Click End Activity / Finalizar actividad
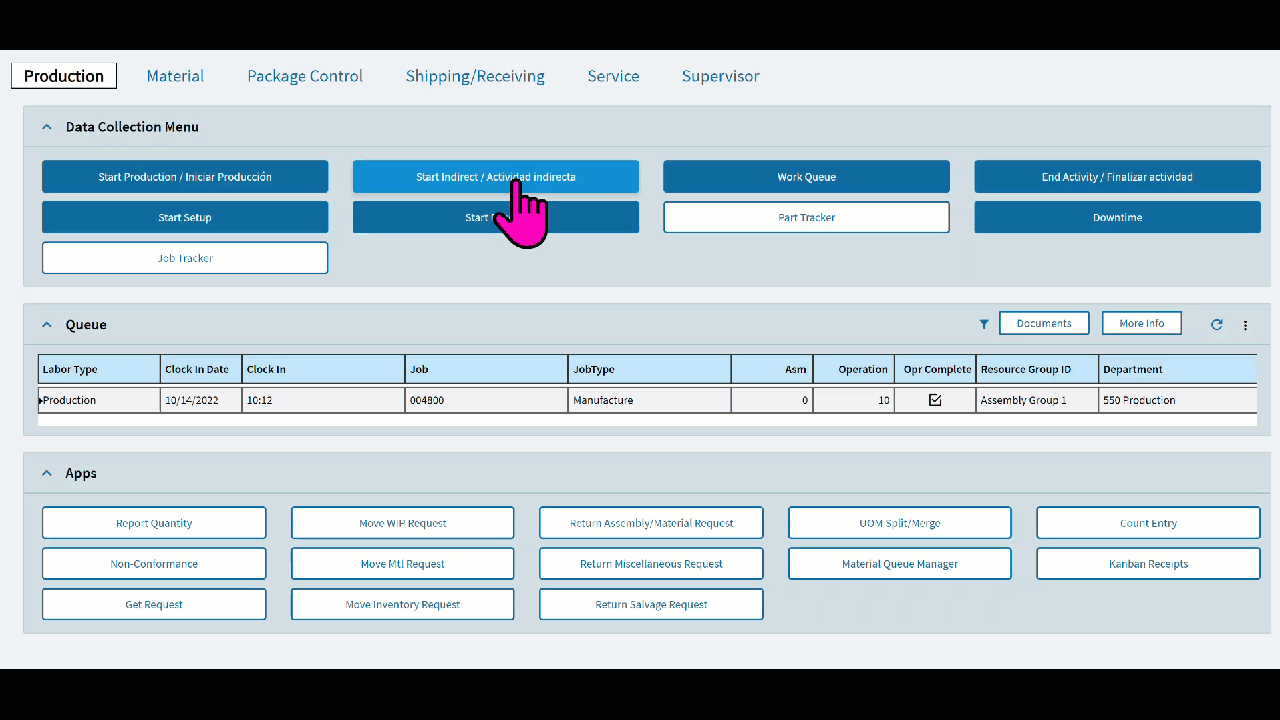This screenshot has height=720, width=1280. [1117, 176]
